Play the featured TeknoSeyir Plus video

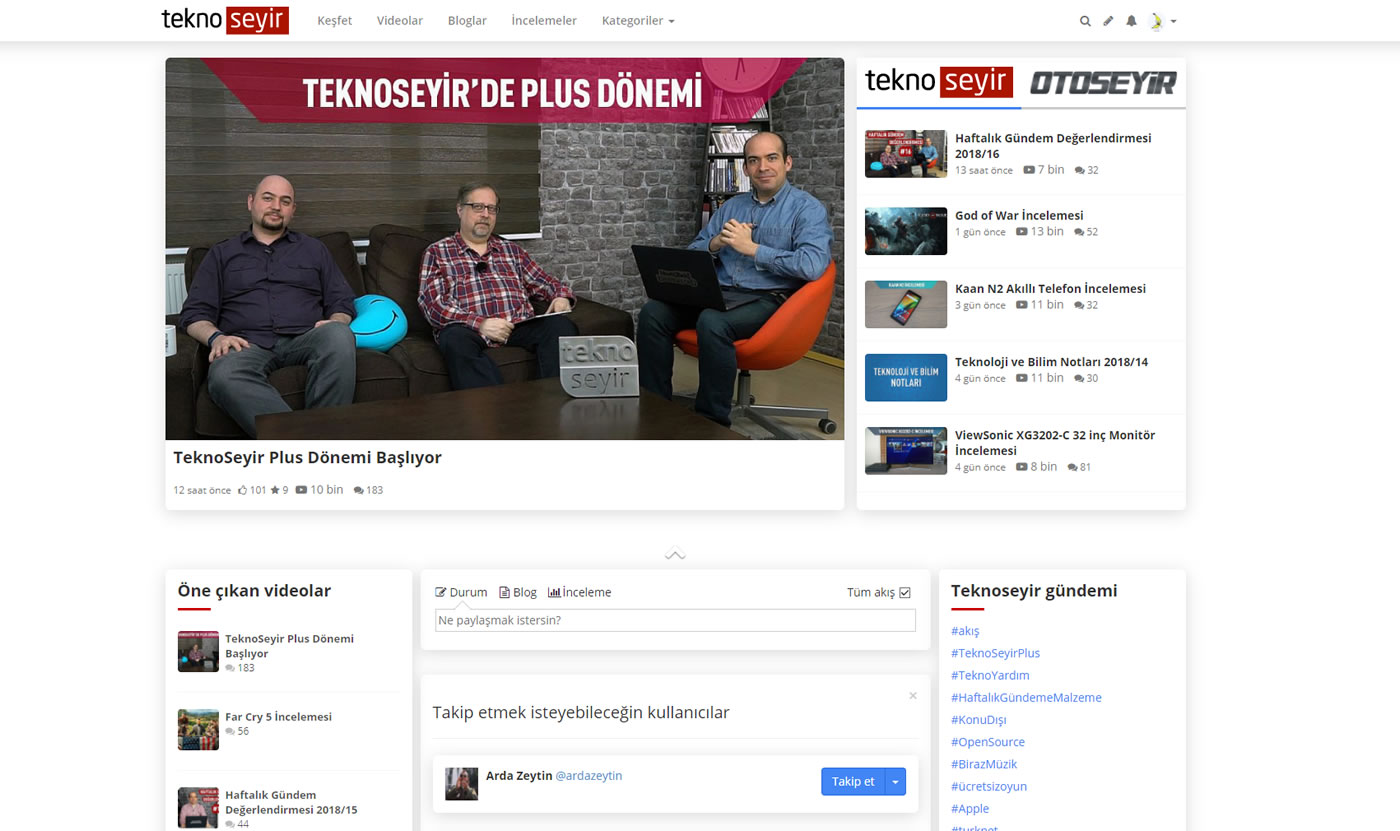point(505,248)
